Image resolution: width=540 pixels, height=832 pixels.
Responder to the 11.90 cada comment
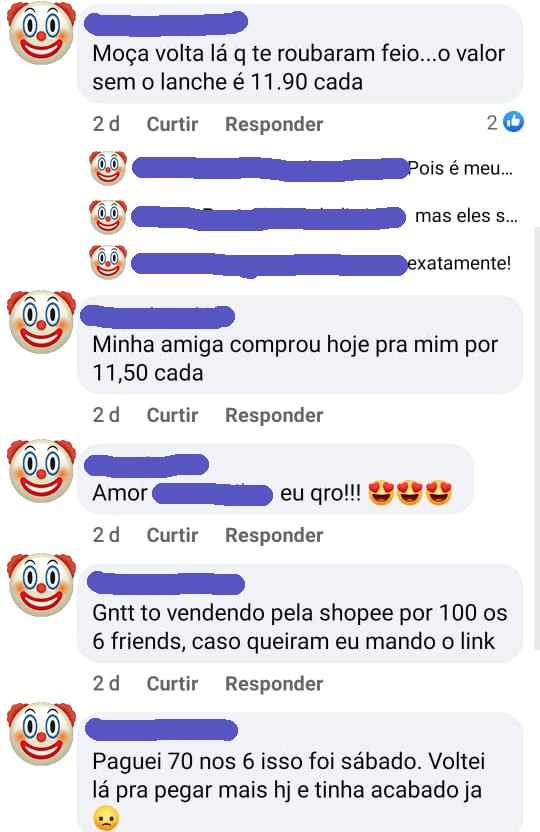point(274,124)
